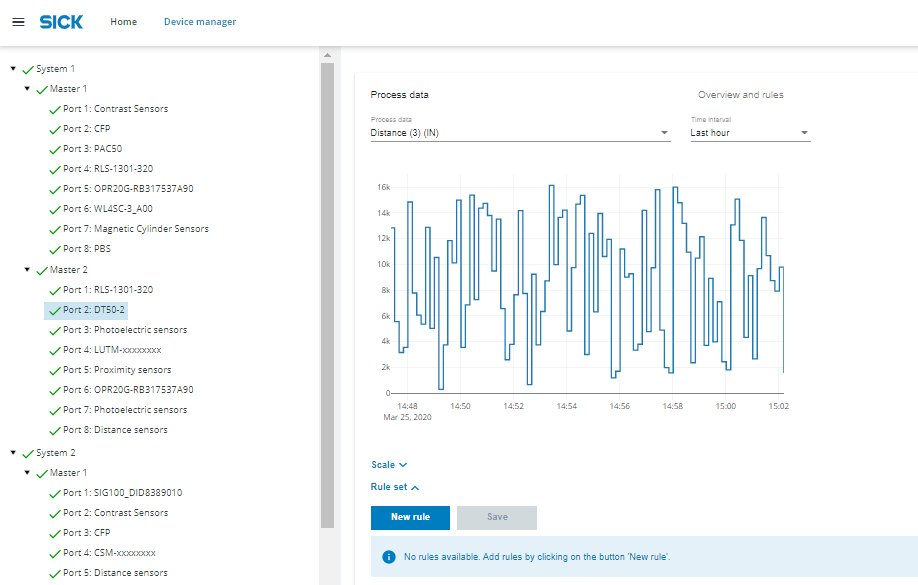Switch to the Overview and rules tab
The height and width of the screenshot is (585, 918).
tap(741, 95)
